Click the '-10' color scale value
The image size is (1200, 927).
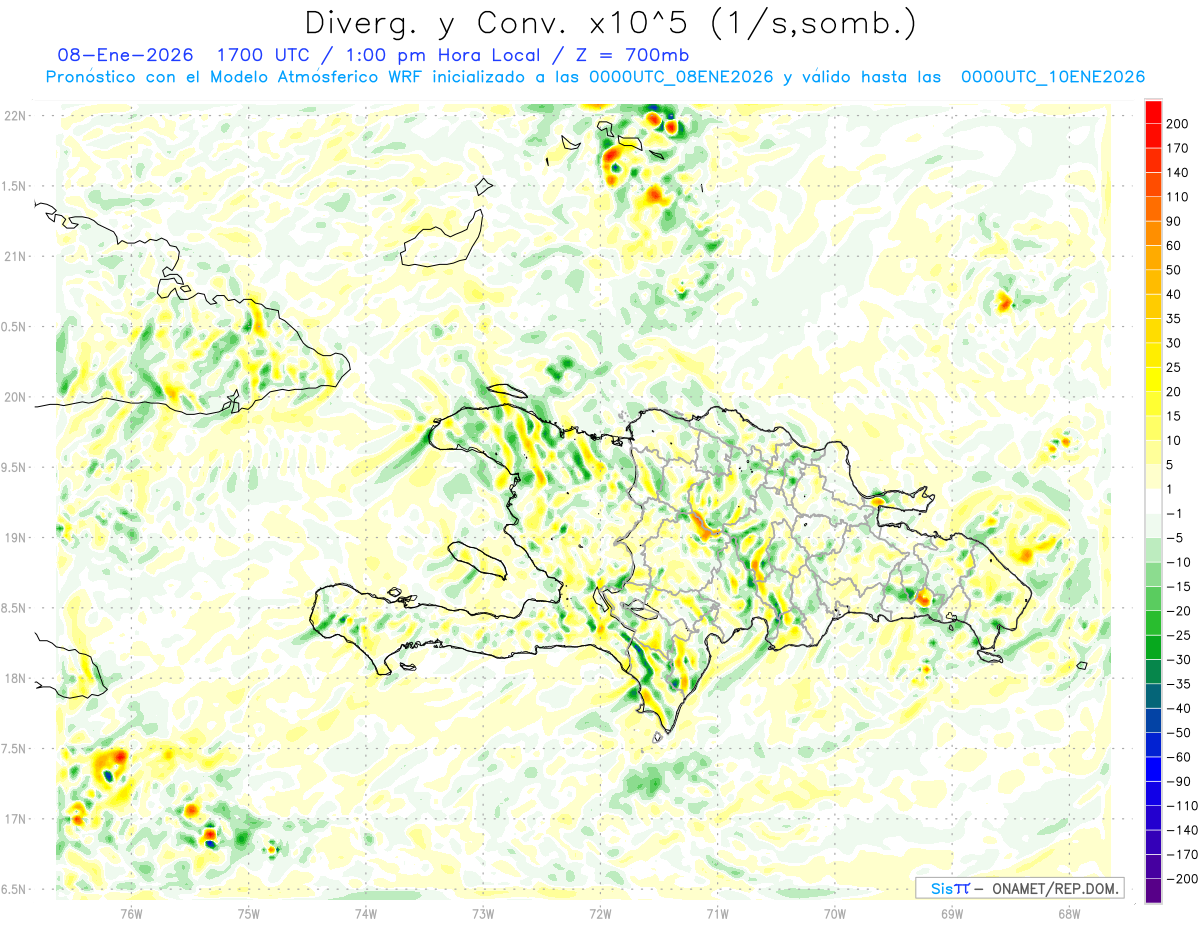[1178, 562]
